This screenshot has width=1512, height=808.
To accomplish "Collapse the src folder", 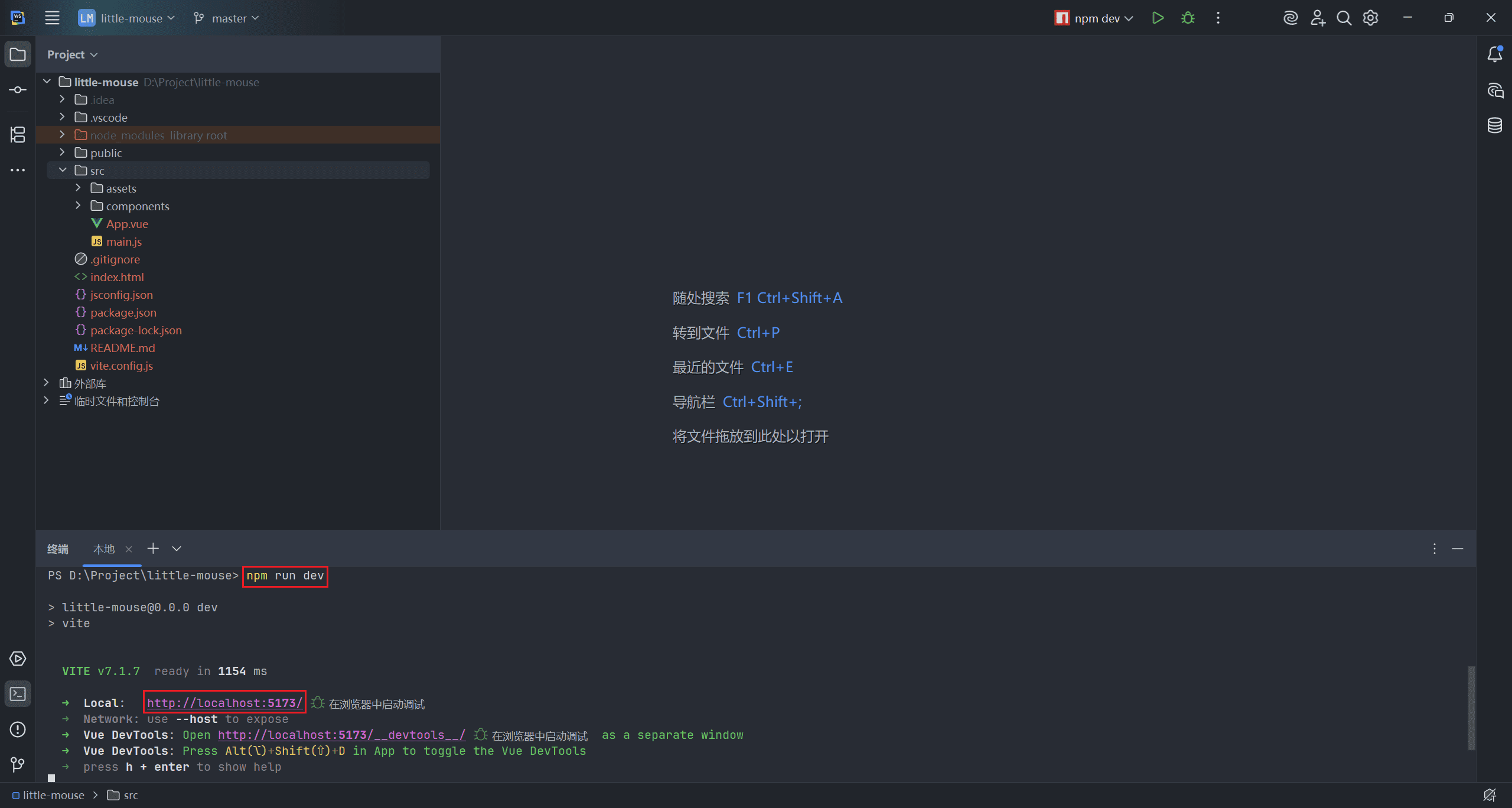I will (x=63, y=171).
